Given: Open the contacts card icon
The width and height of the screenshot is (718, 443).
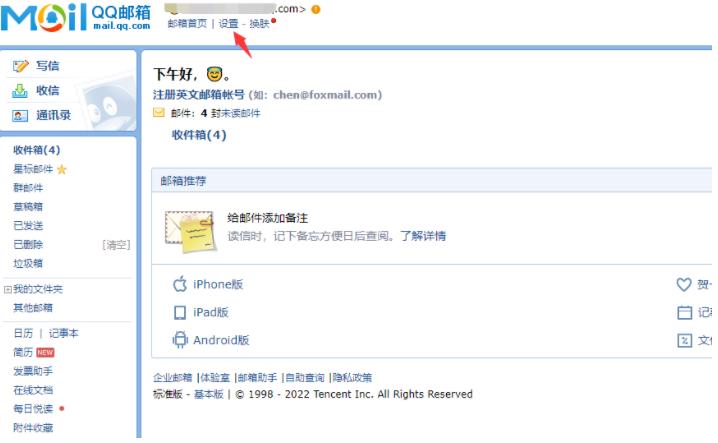Looking at the screenshot, I should 20,115.
